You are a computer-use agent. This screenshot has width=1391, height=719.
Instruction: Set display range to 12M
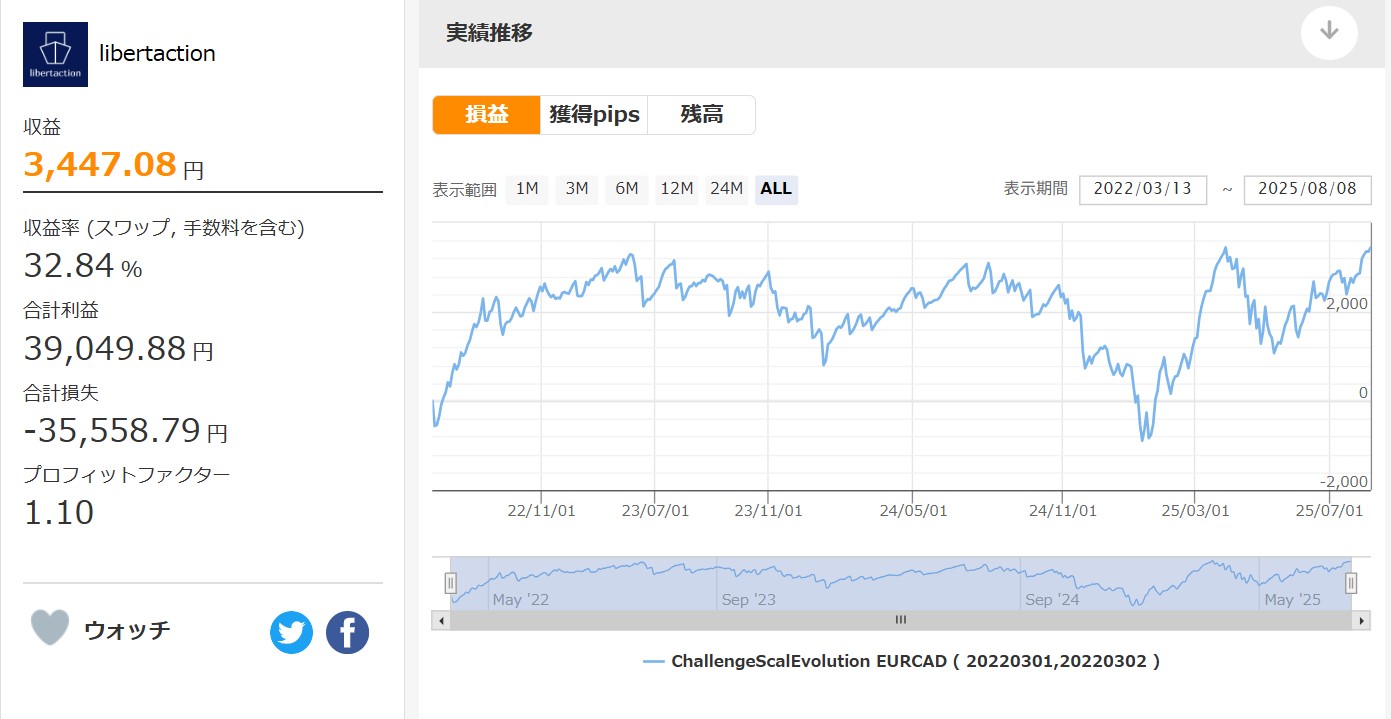click(x=677, y=189)
